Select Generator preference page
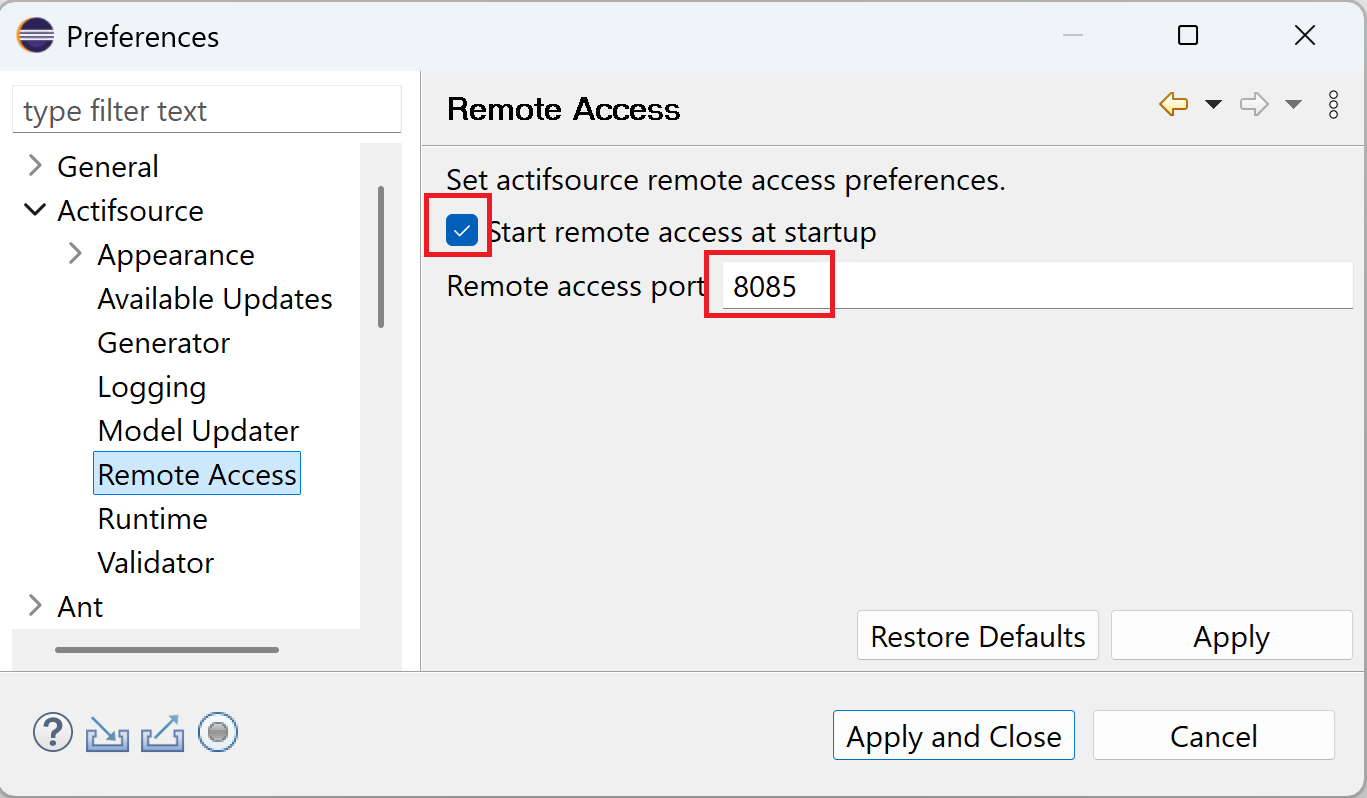This screenshot has height=798, width=1367. [x=164, y=343]
